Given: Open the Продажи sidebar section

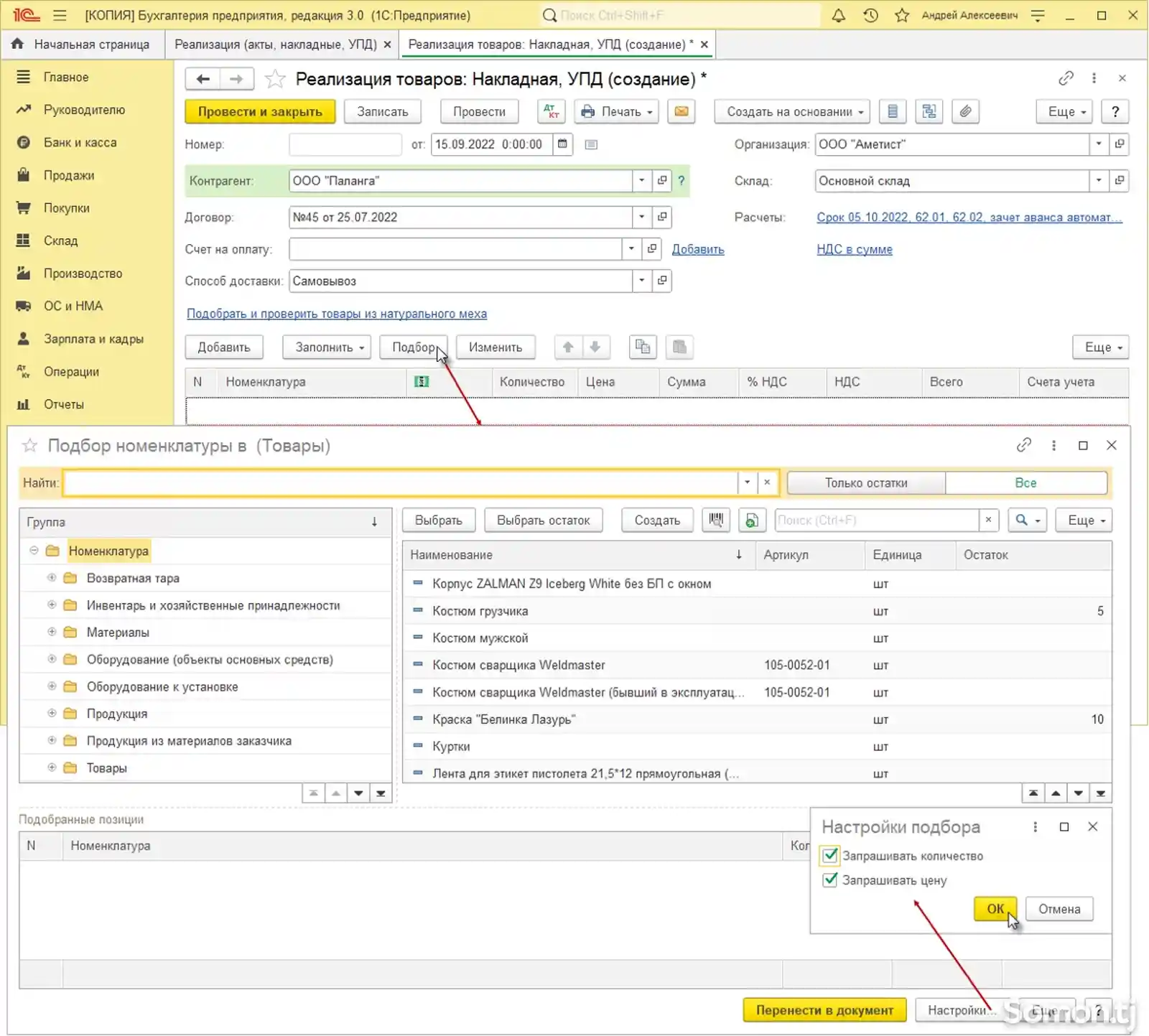Looking at the screenshot, I should point(69,175).
